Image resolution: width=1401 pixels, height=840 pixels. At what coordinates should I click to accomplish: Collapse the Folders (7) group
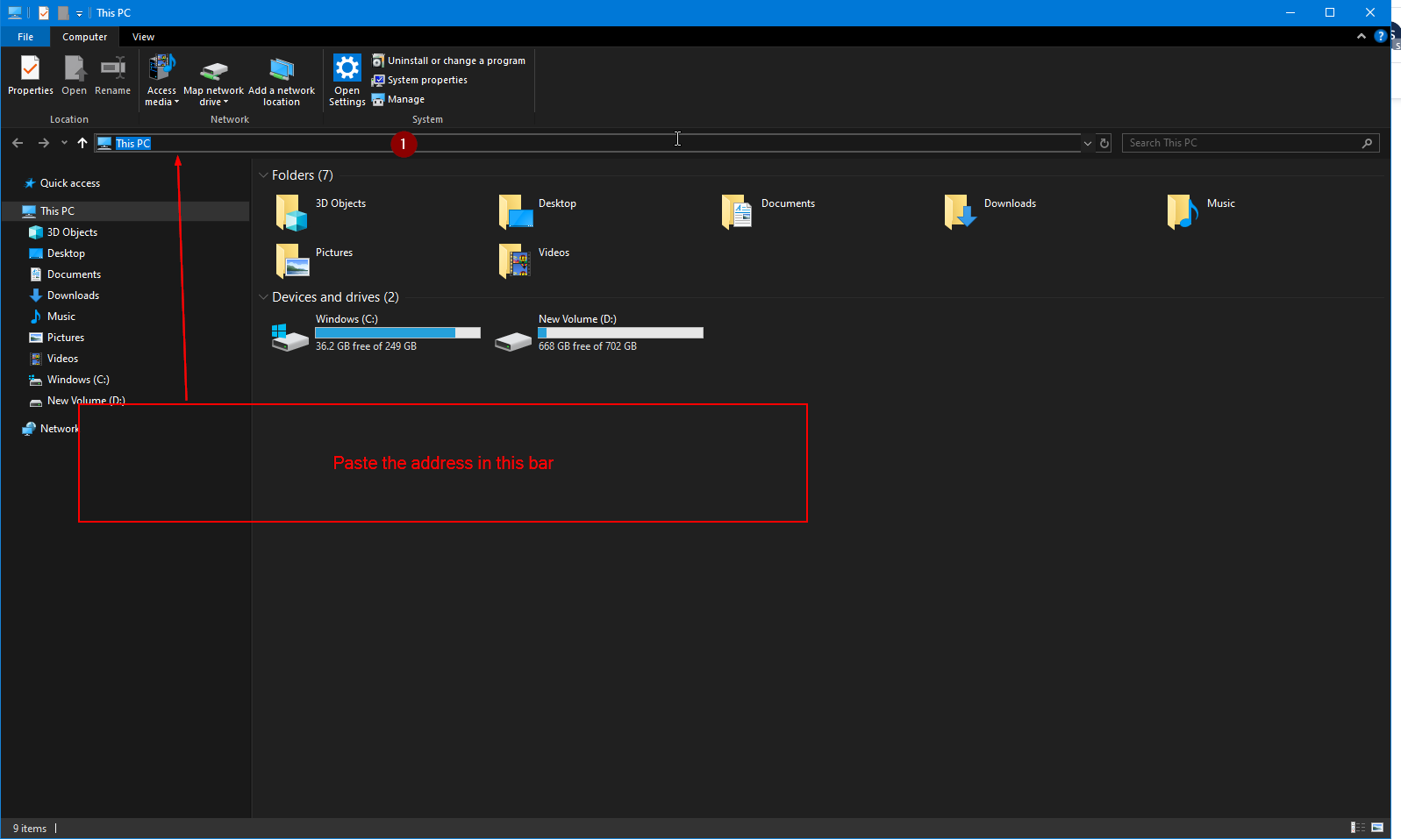(263, 175)
